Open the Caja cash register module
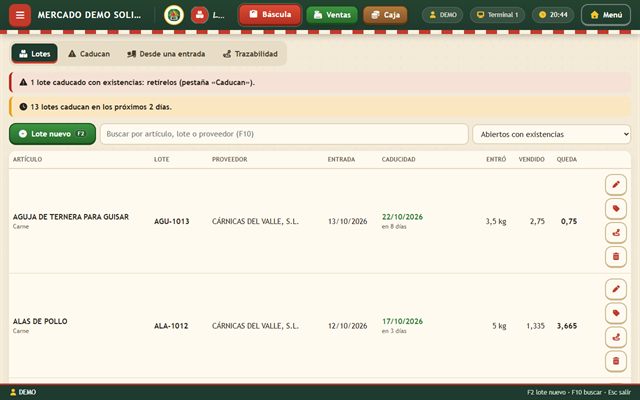640x400 pixels. 385,15
